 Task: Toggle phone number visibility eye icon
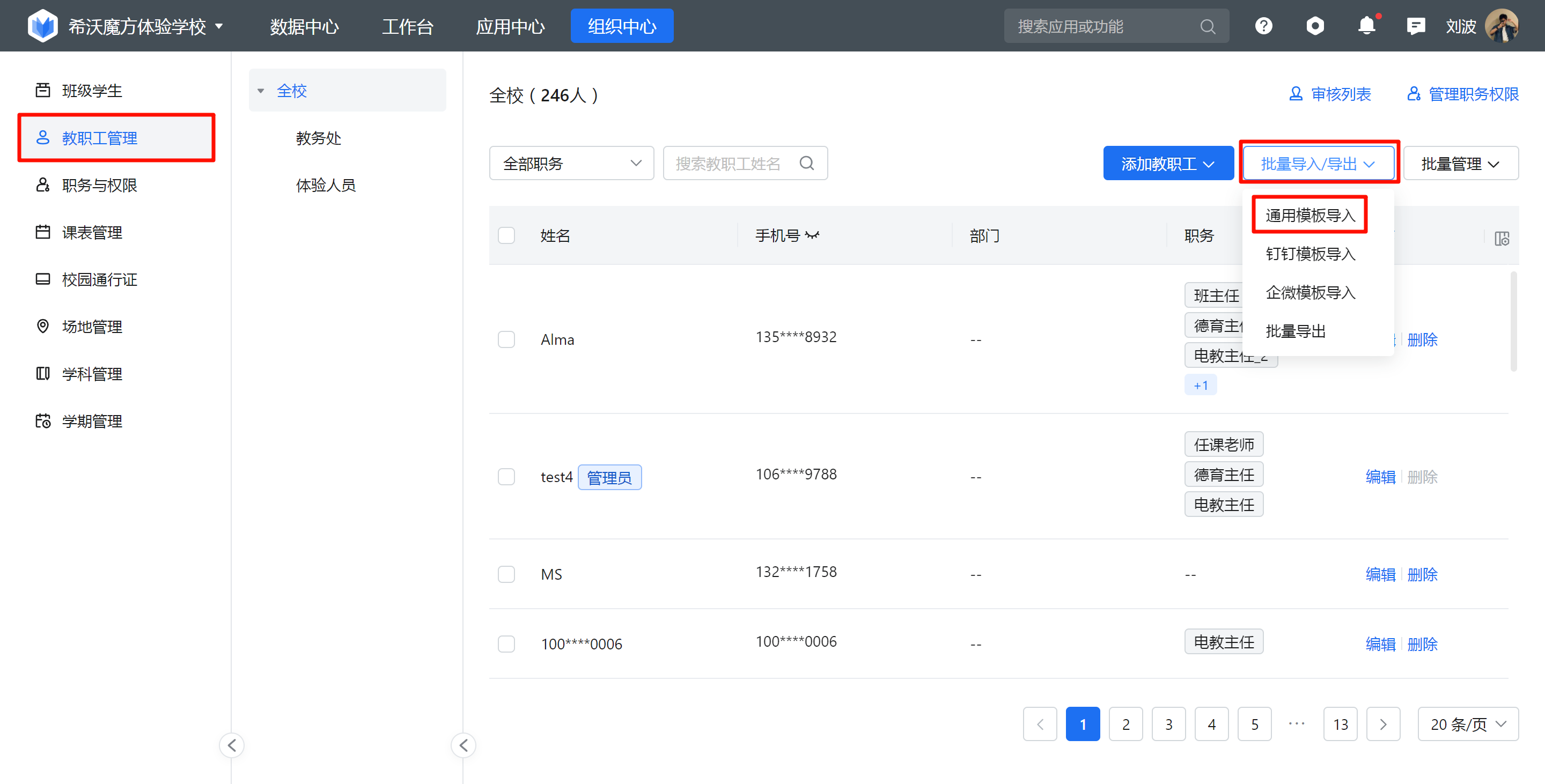click(812, 235)
